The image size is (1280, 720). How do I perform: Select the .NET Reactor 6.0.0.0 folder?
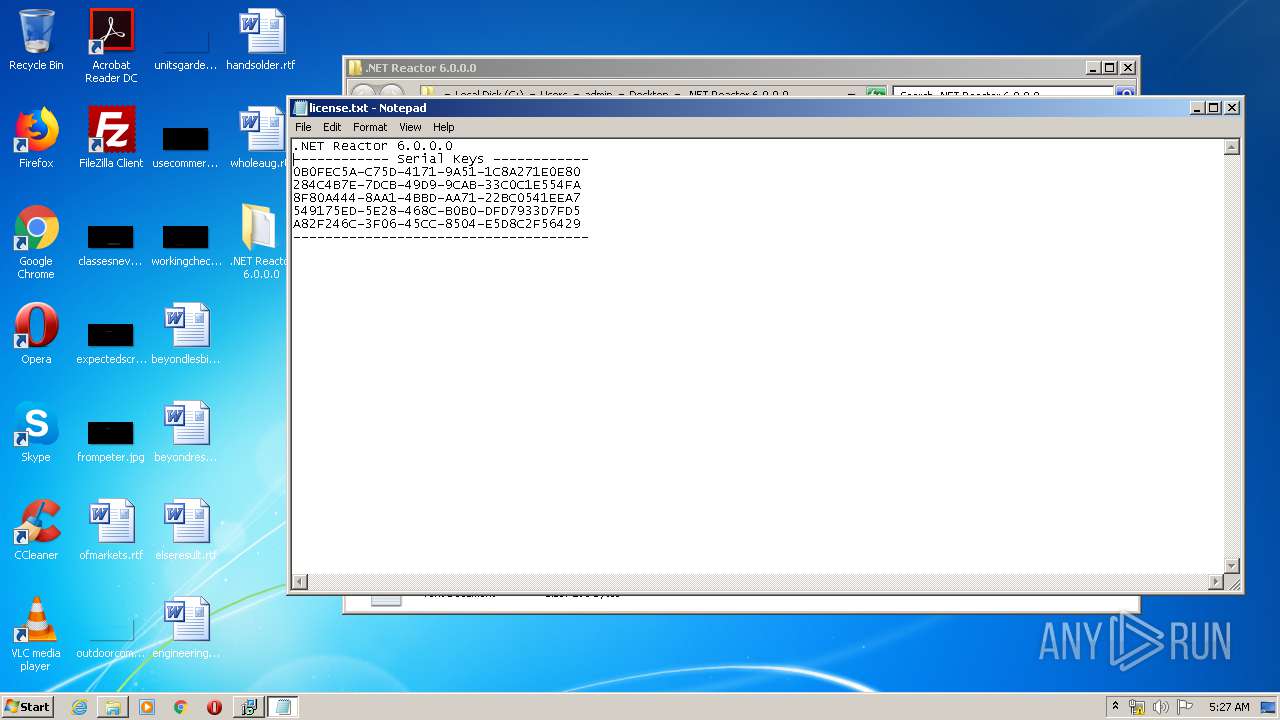pos(260,242)
